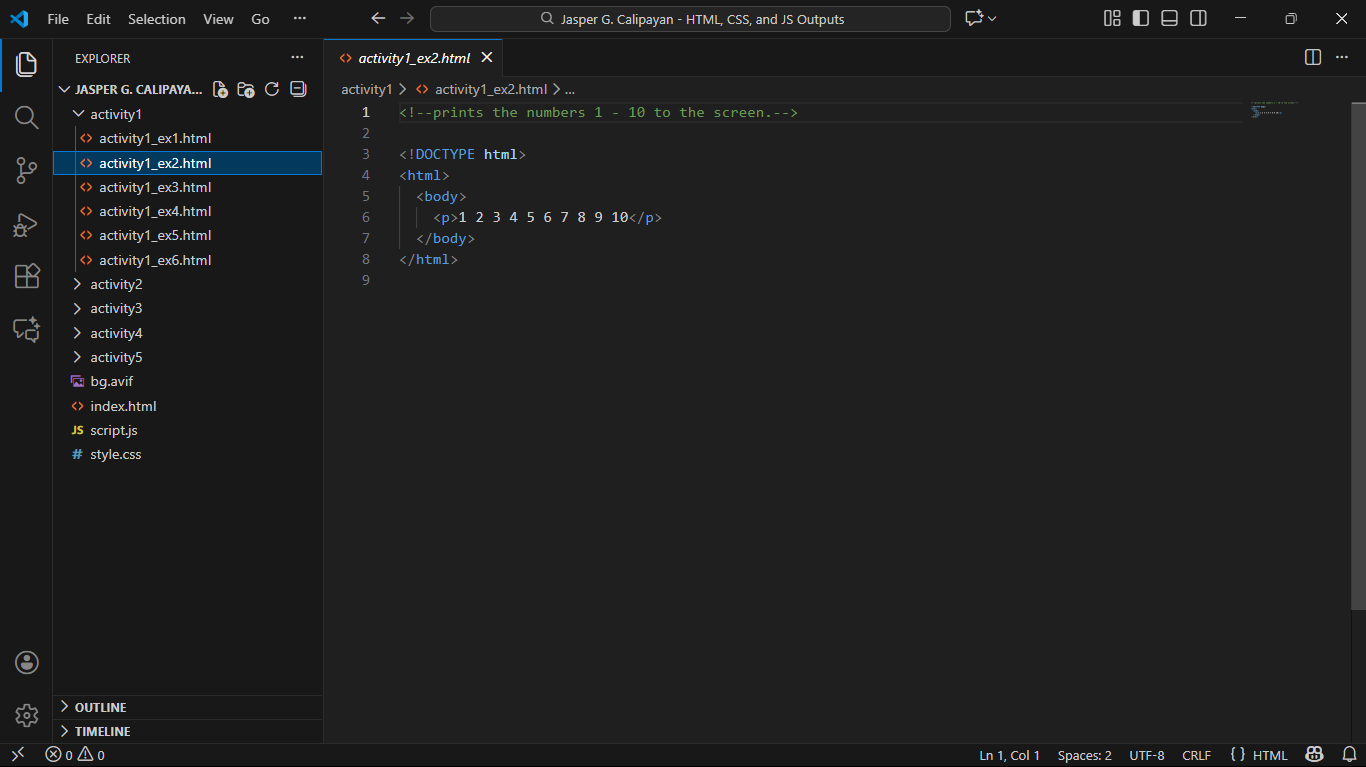Image resolution: width=1366 pixels, height=767 pixels.
Task: Close the activity1_ex2.html tab
Action: pos(487,58)
